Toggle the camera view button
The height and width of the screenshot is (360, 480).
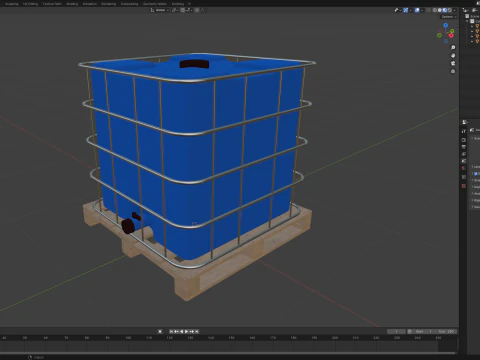[x=453, y=63]
